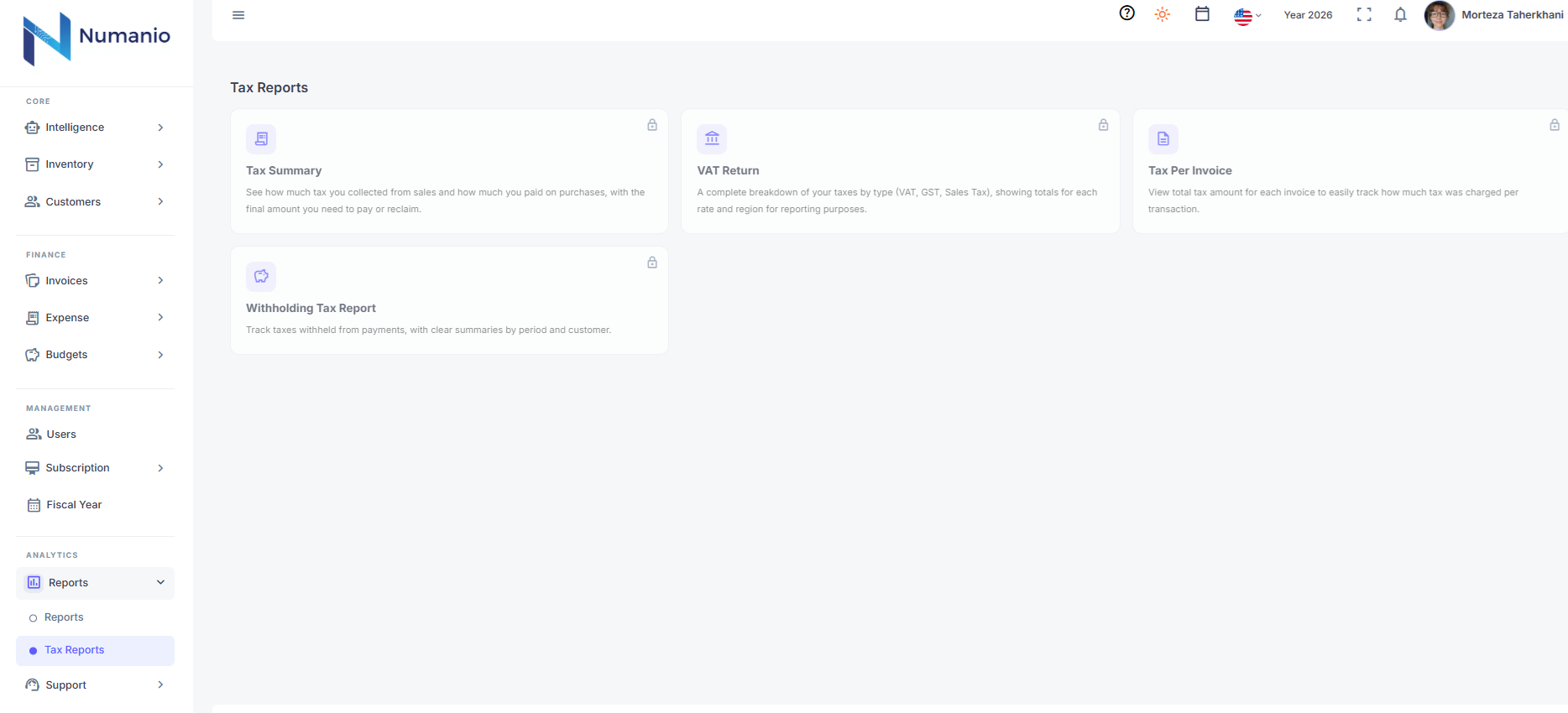The height and width of the screenshot is (713, 1568).
Task: Open the VAT Return report title
Action: click(x=728, y=170)
